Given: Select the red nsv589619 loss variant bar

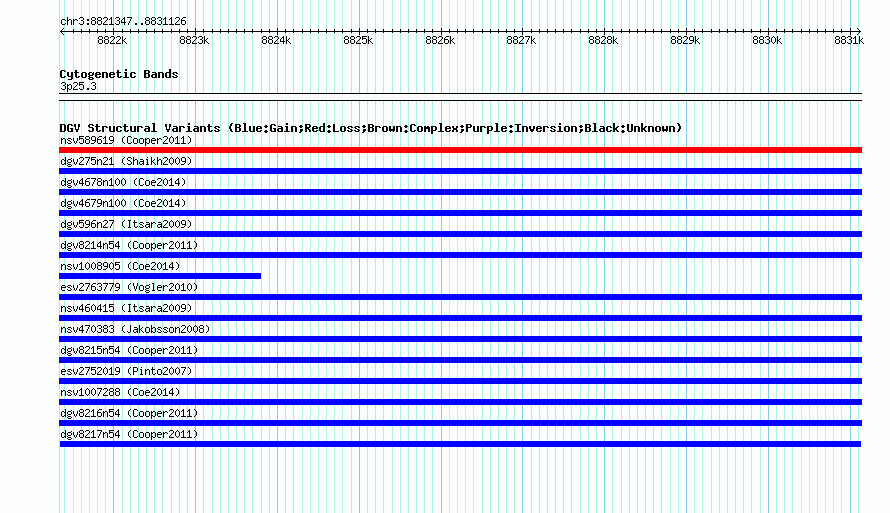Looking at the screenshot, I should [460, 150].
